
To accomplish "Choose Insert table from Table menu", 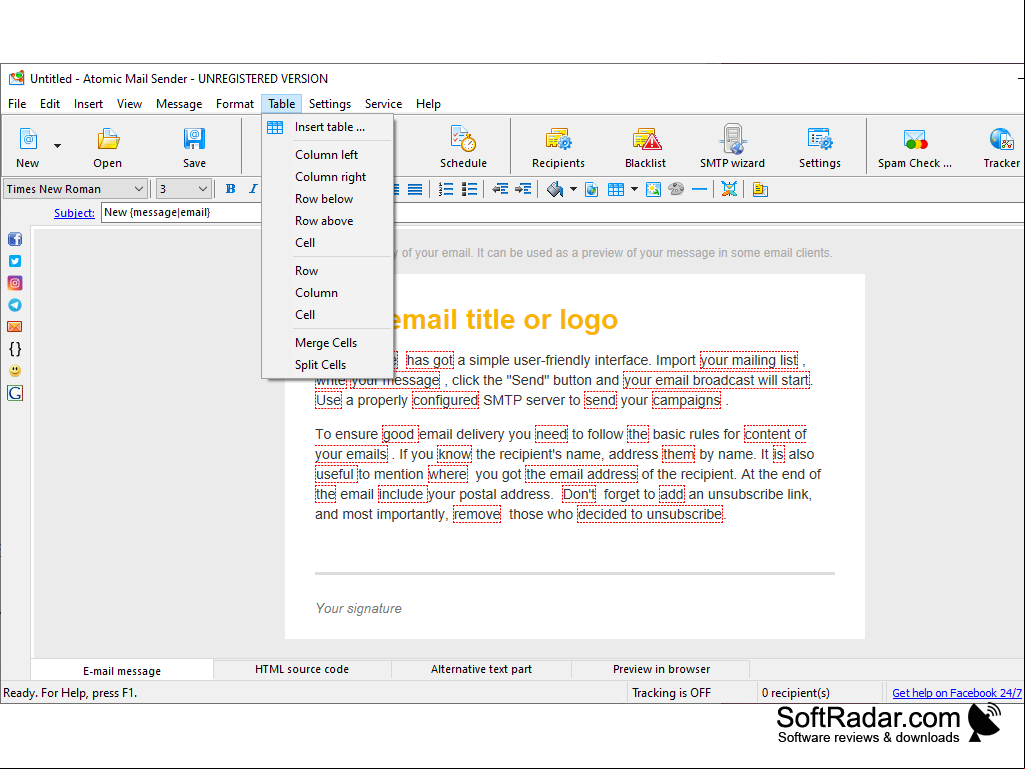I will pyautogui.click(x=328, y=127).
